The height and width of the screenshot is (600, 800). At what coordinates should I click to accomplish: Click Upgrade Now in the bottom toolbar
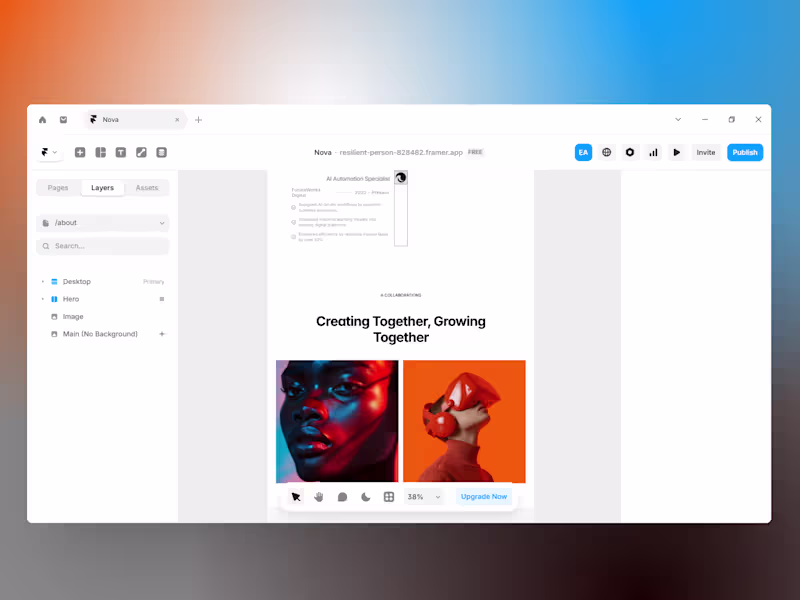(483, 496)
